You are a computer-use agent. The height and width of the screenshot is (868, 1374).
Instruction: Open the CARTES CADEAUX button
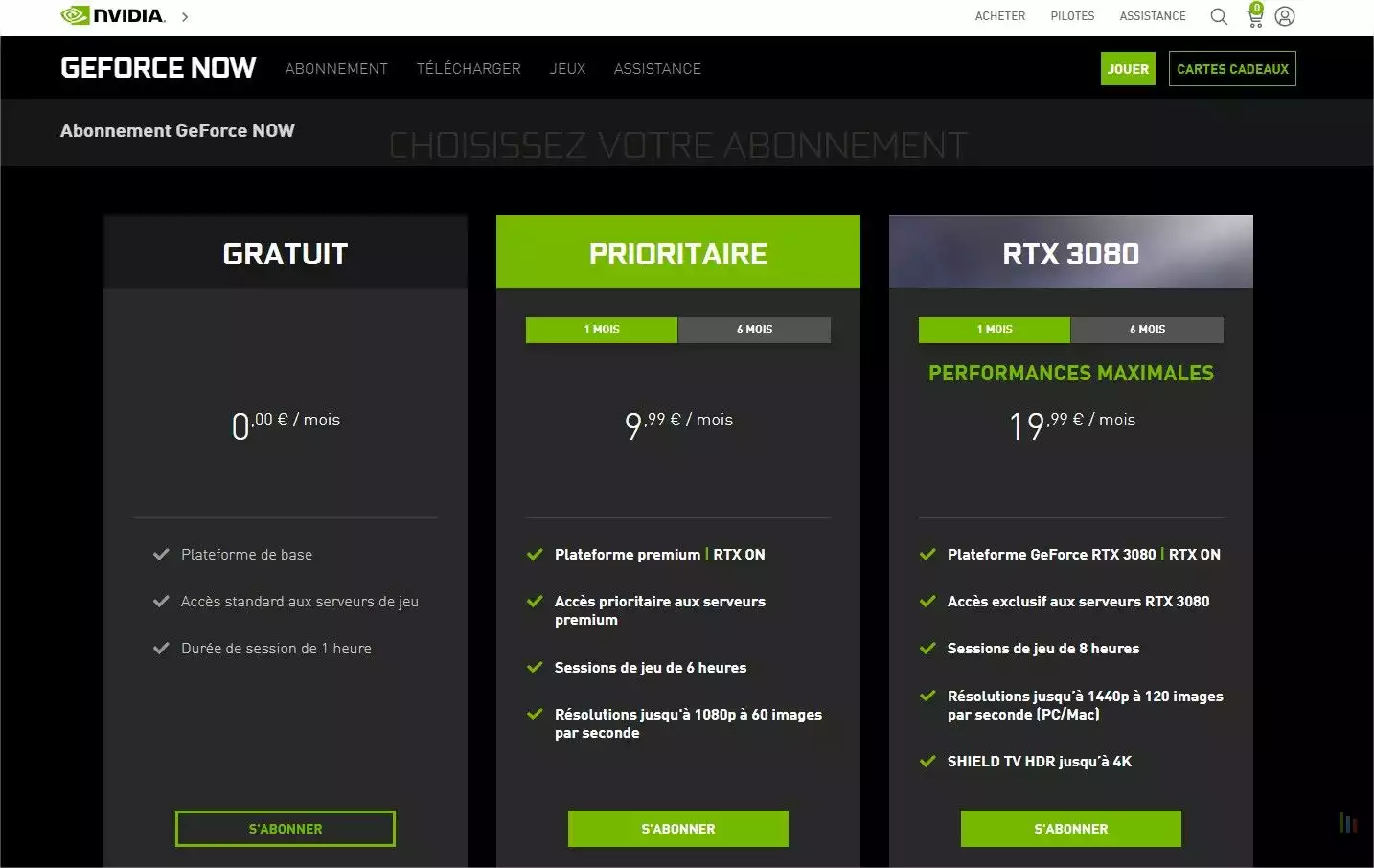tap(1232, 69)
